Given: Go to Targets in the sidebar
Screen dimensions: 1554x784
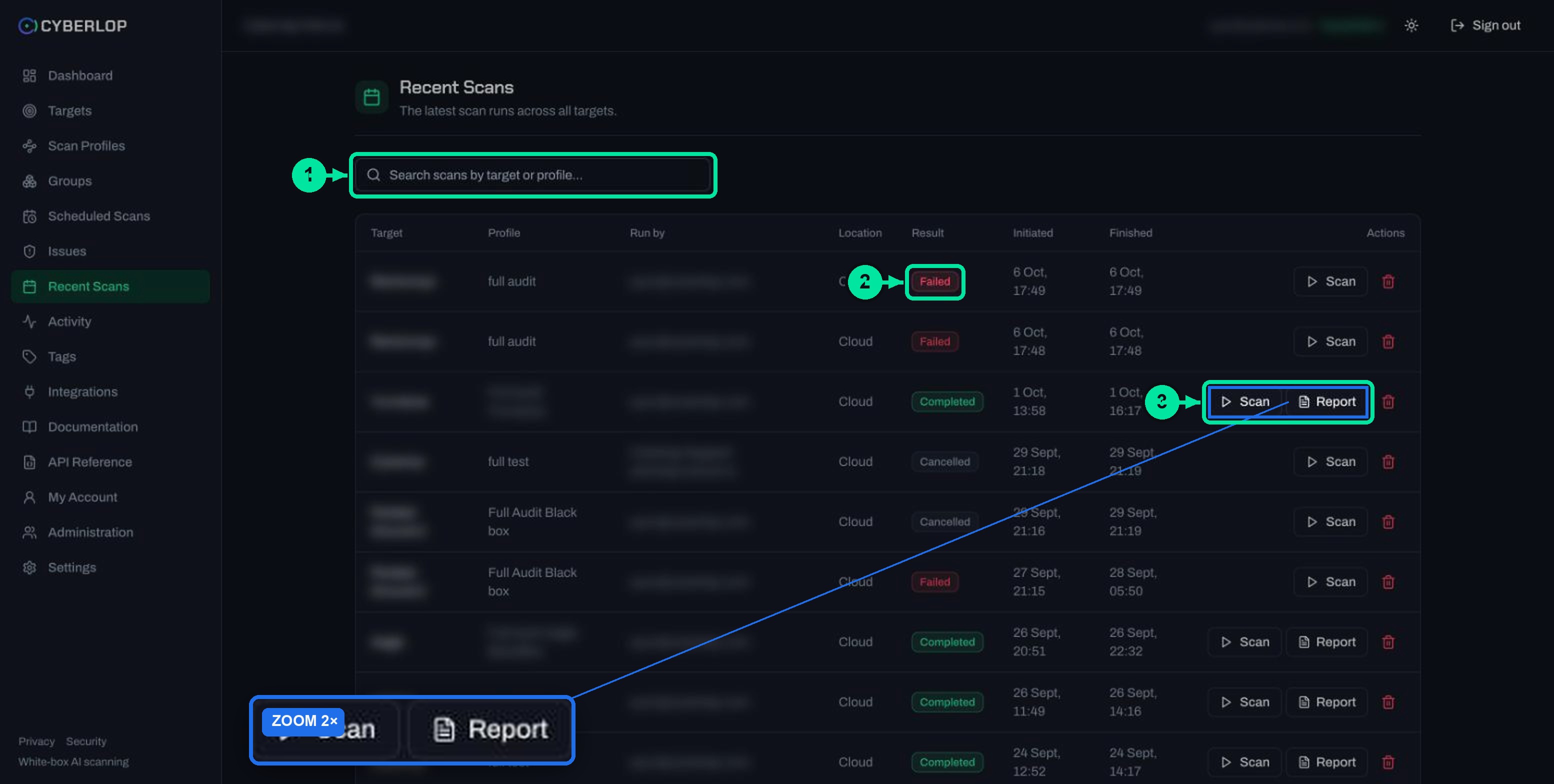Looking at the screenshot, I should pyautogui.click(x=110, y=110).
